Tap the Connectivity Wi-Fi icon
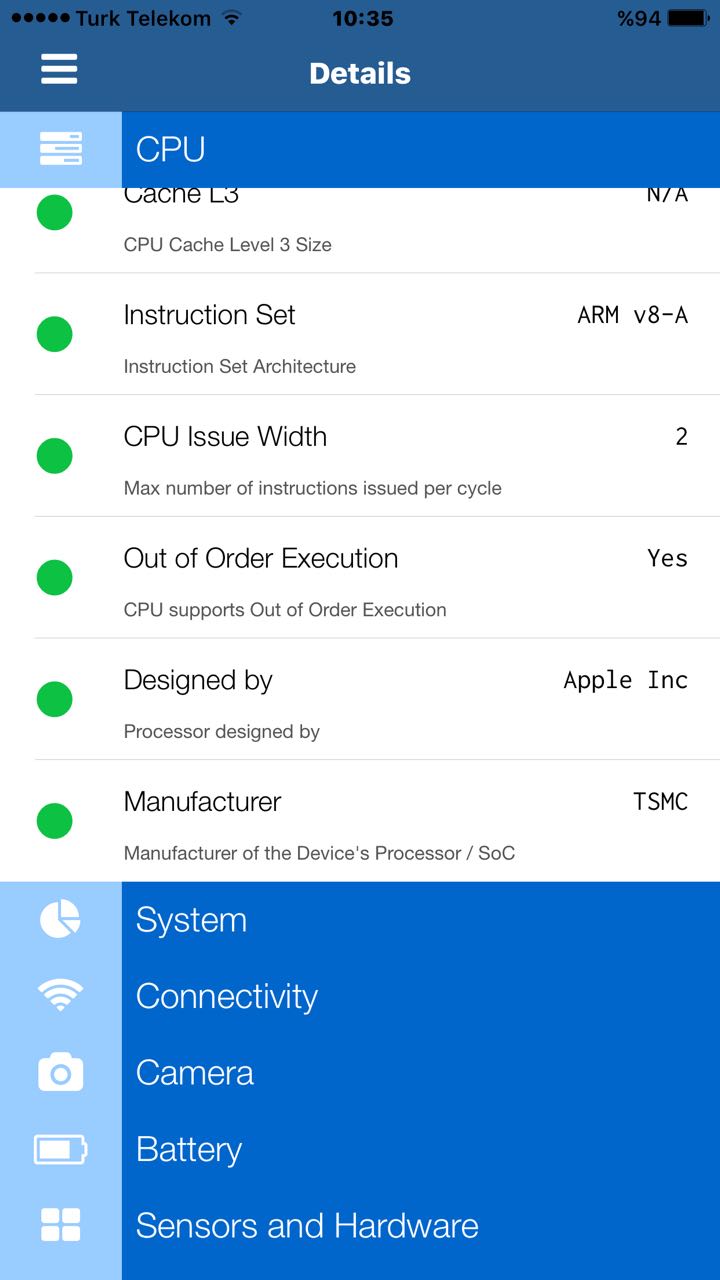720x1280 pixels. 60,995
